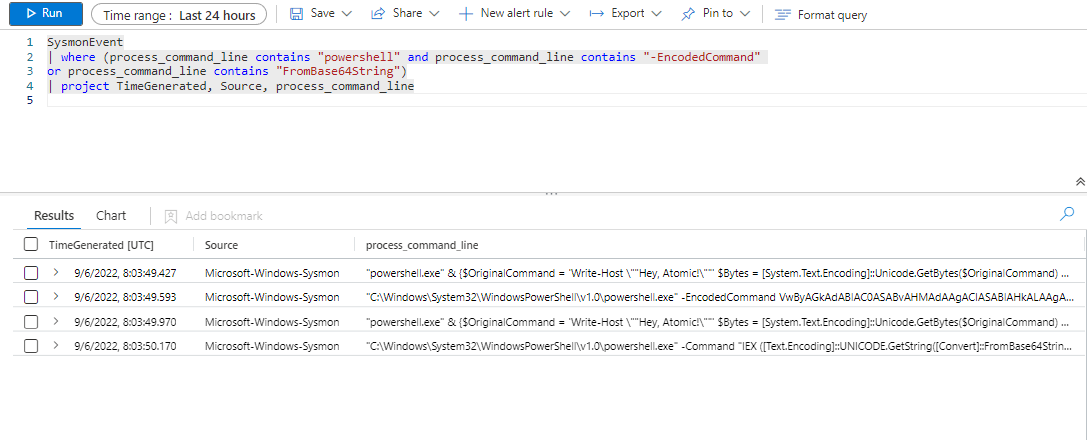Expand the 8:03:49.970 result row

[56, 321]
